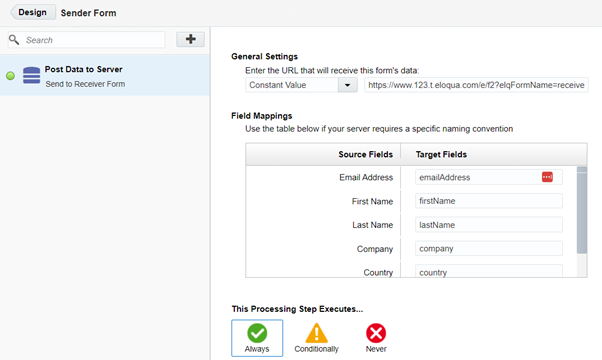602x360 pixels.
Task: Click the receiver URL input field
Action: coord(476,85)
